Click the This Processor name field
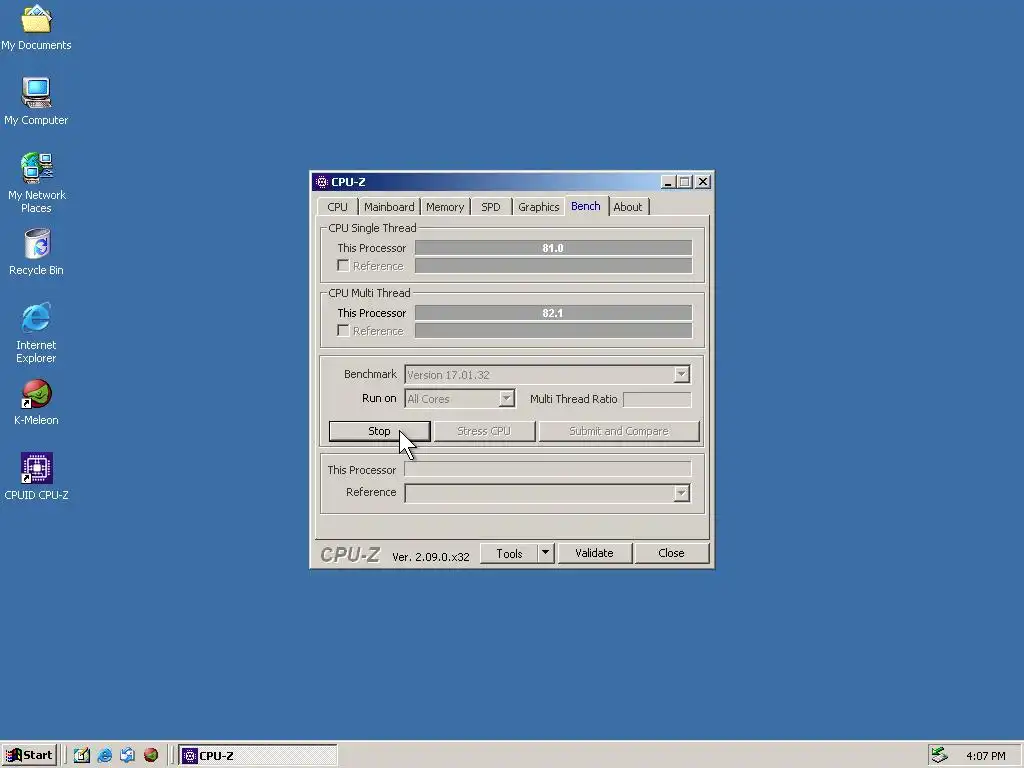The height and width of the screenshot is (768, 1024). pos(547,469)
